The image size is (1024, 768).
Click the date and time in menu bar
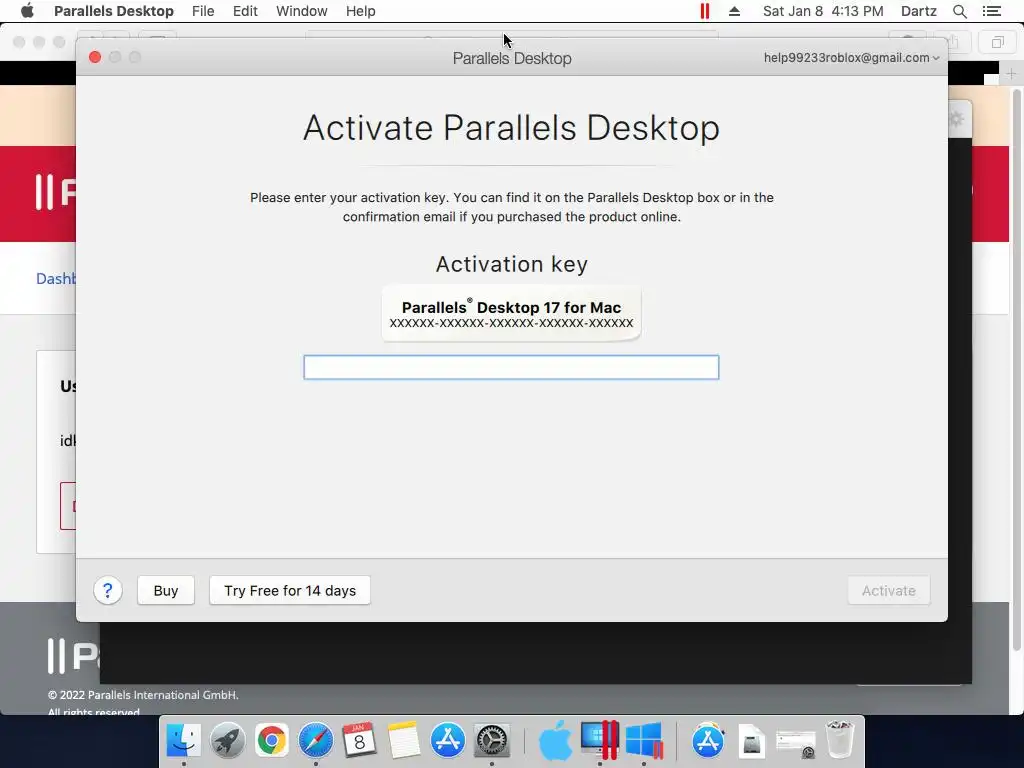click(x=823, y=11)
